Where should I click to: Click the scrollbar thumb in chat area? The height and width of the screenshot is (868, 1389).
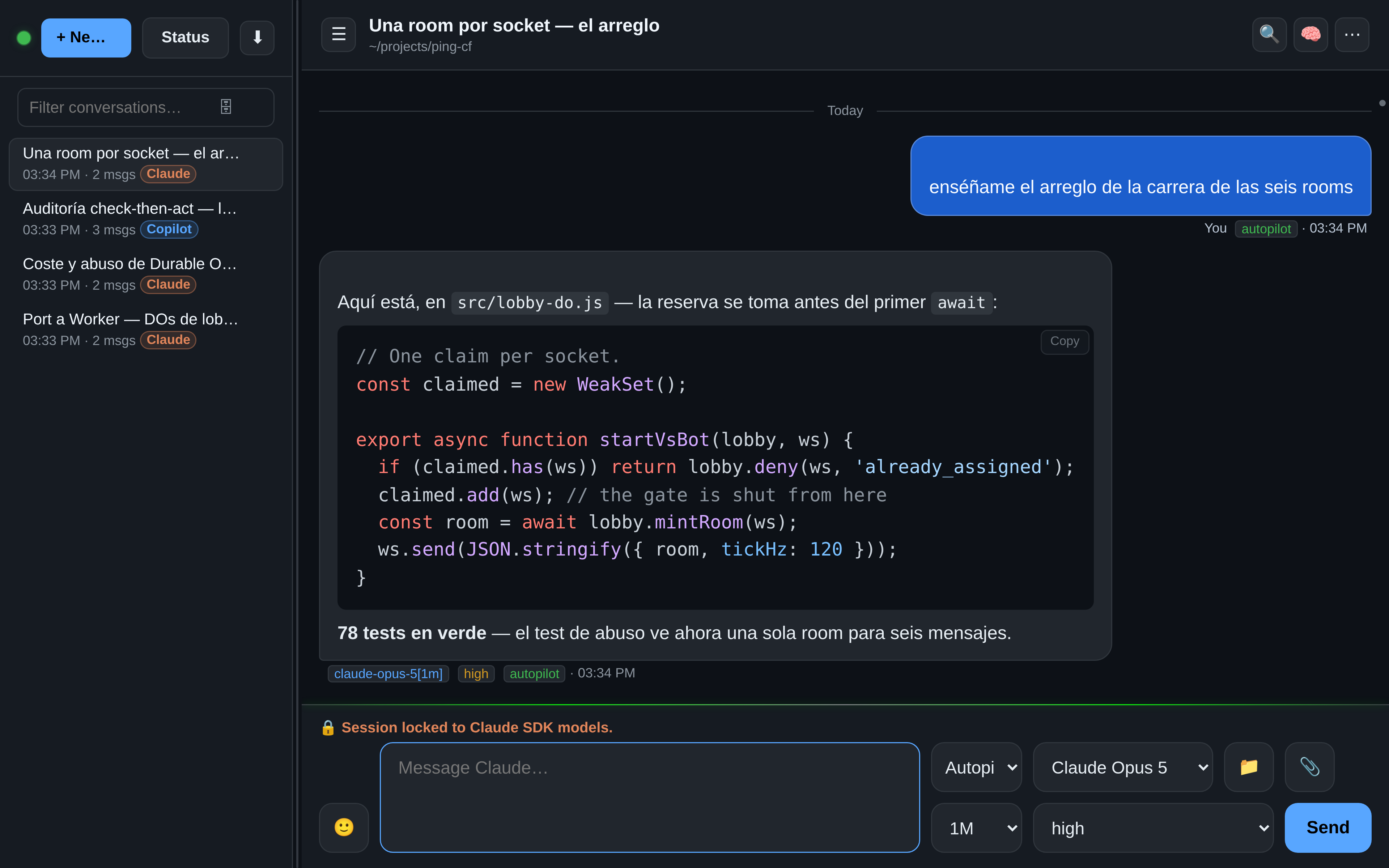pyautogui.click(x=1382, y=103)
